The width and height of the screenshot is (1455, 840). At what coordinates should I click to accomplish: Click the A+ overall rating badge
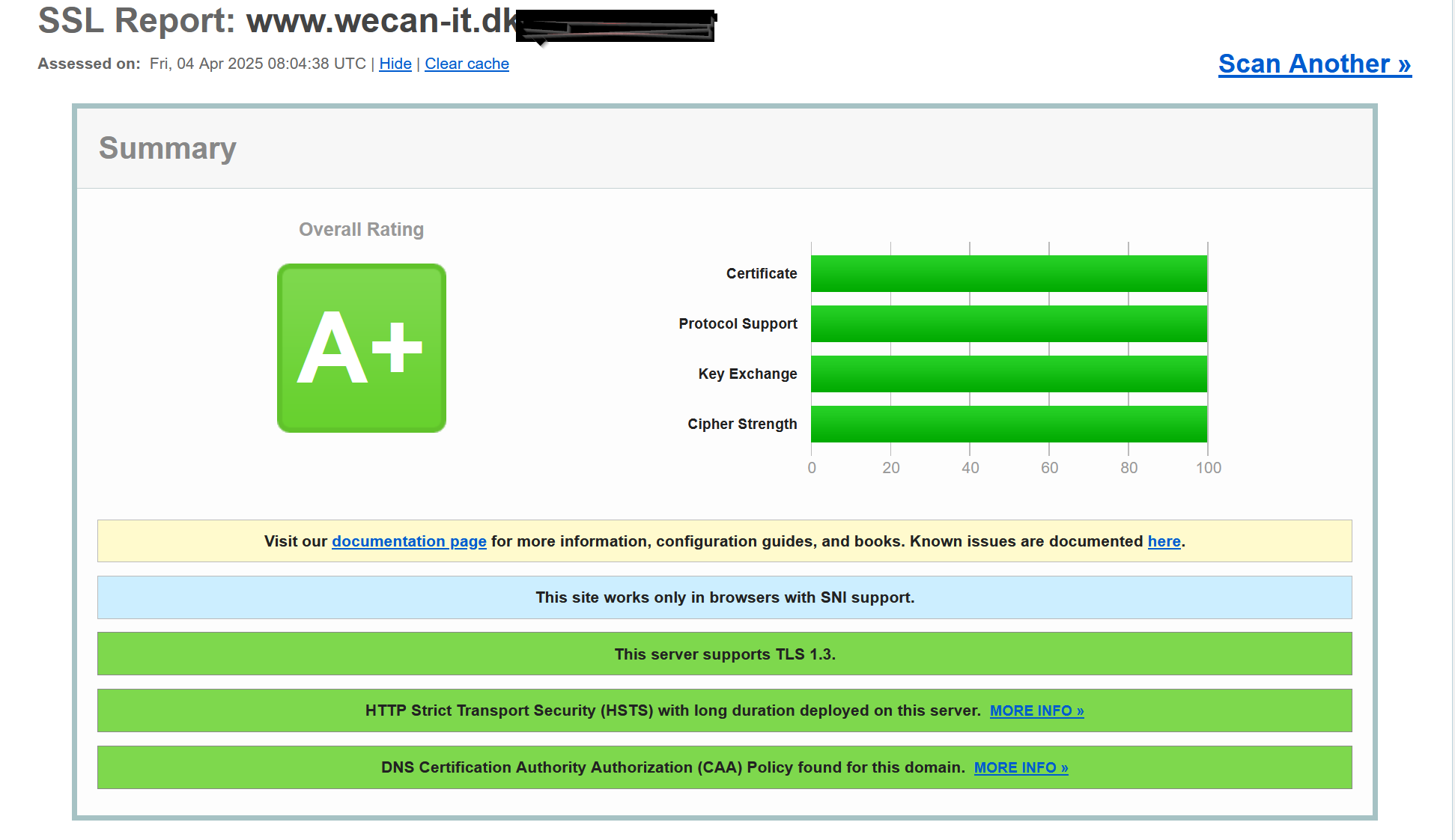361,348
